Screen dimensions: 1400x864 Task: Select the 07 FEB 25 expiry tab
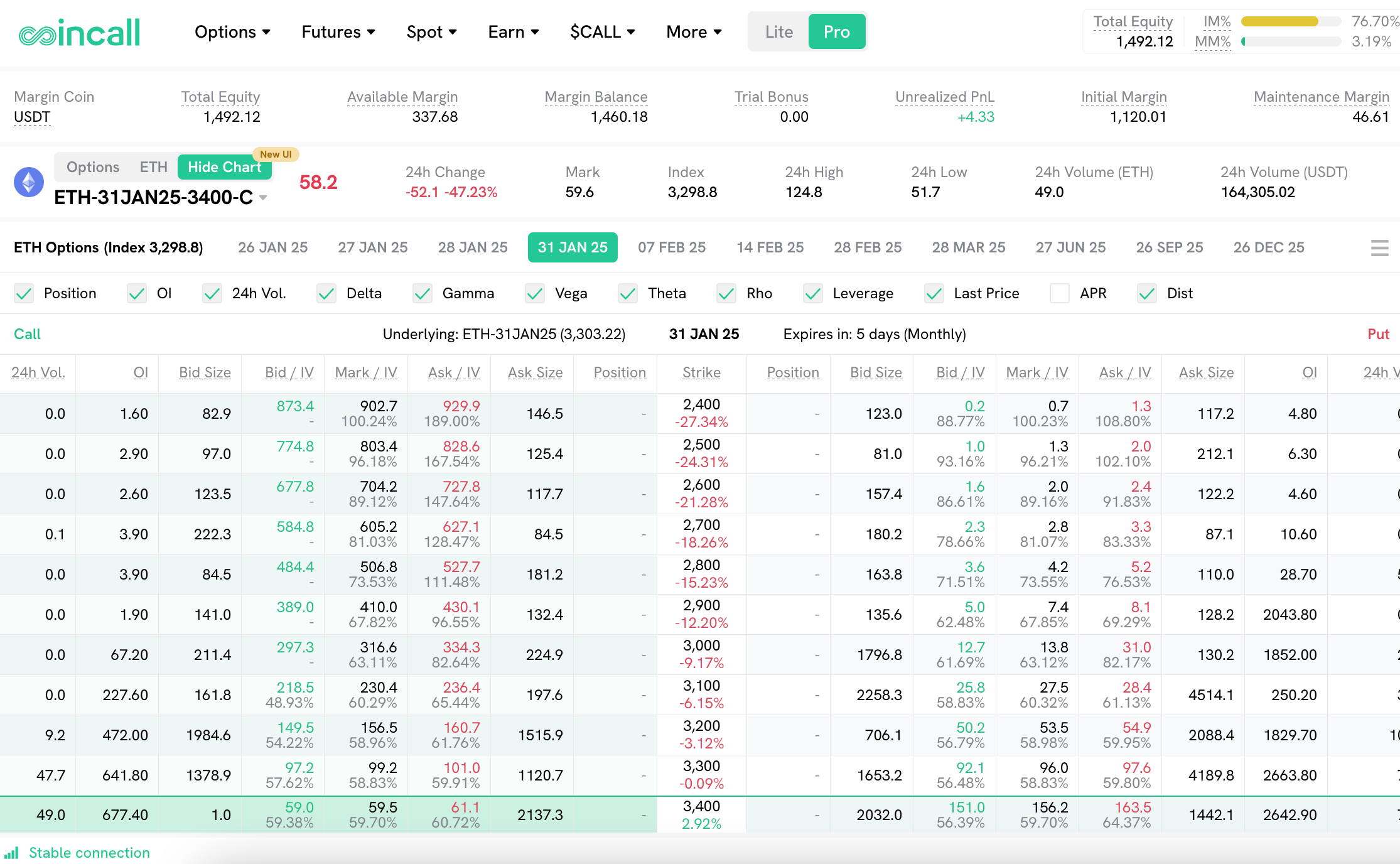(671, 247)
